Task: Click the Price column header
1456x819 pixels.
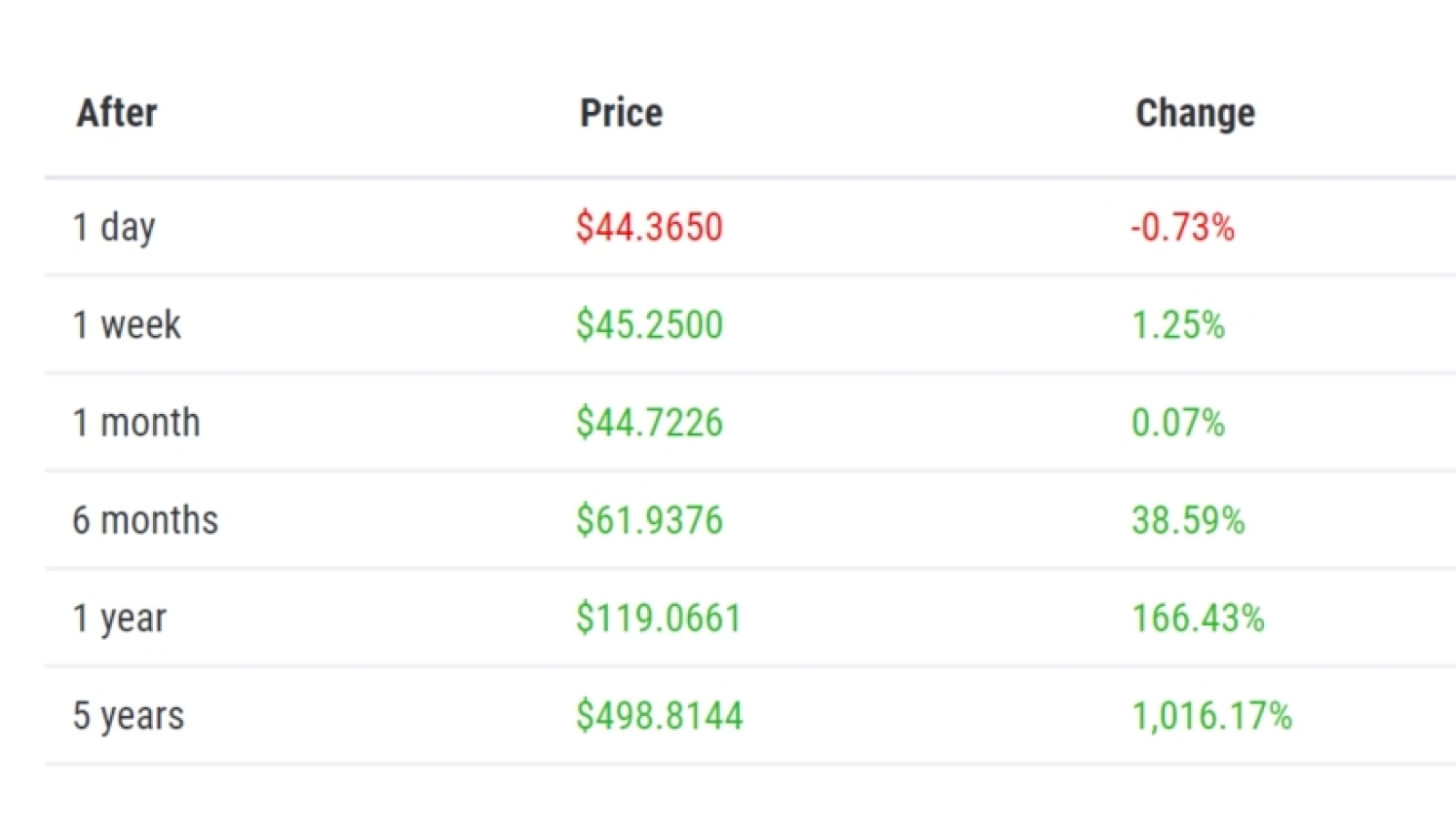Action: click(622, 113)
